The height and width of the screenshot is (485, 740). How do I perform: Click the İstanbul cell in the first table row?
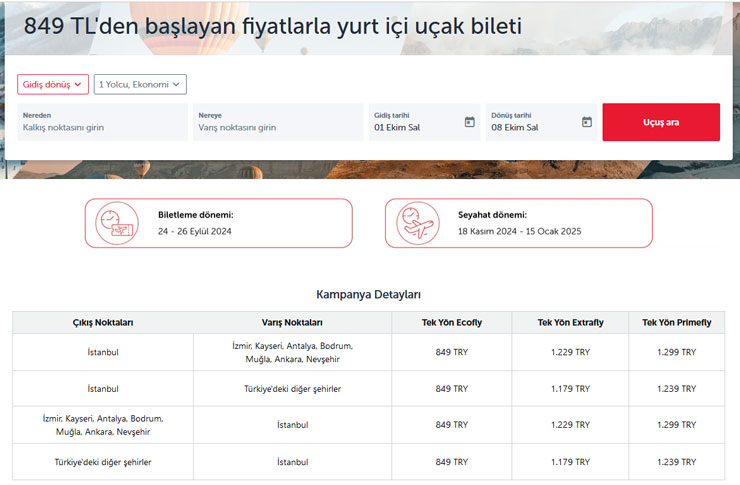103,352
